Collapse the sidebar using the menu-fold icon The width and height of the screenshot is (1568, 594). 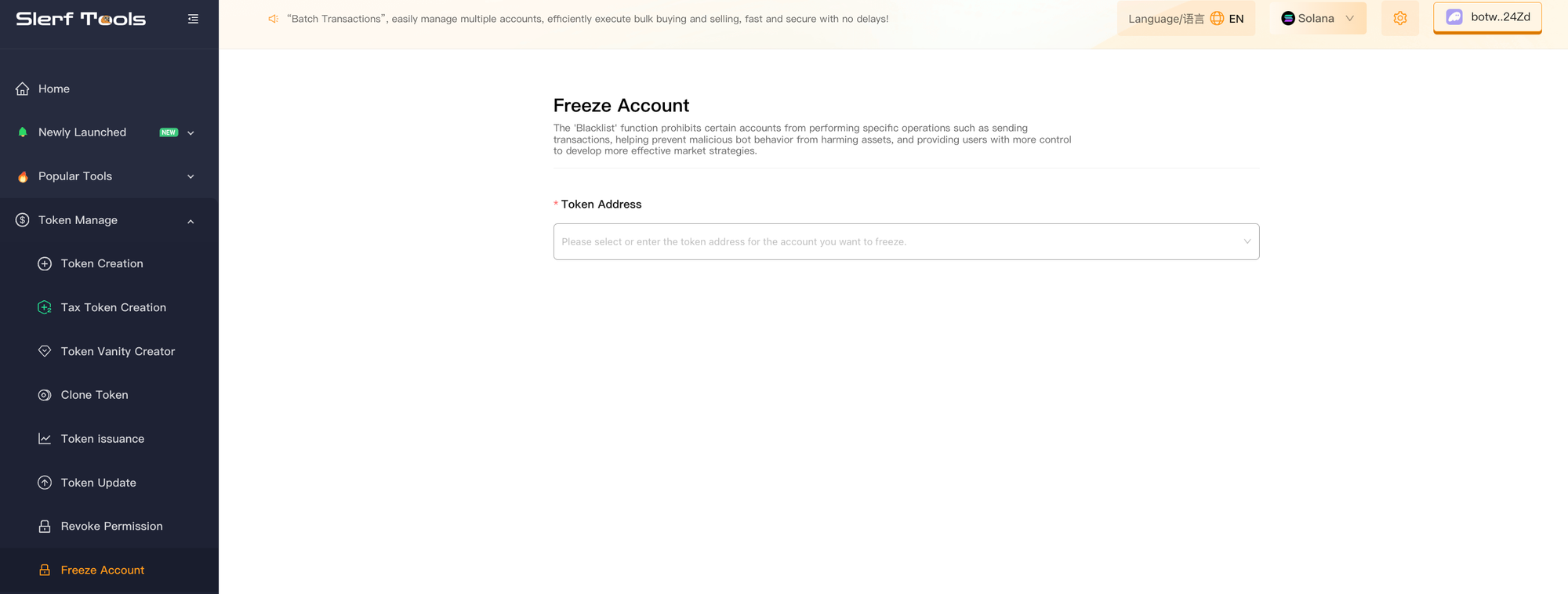(193, 19)
